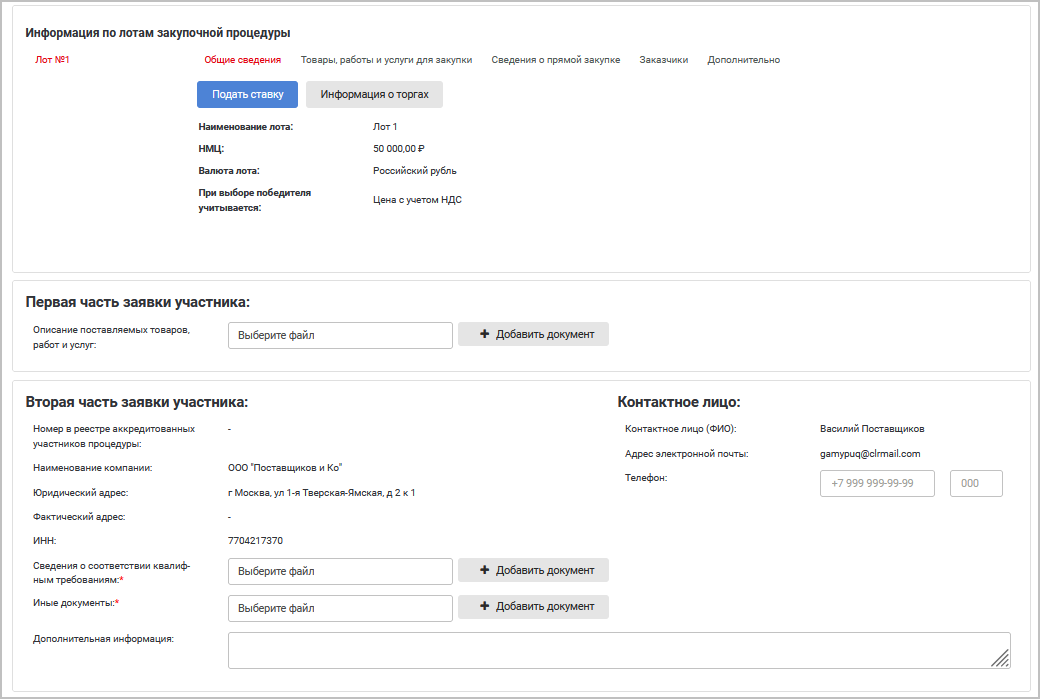Open the Товары, работы и услуги для закупки tab
This screenshot has width=1040, height=699.
click(386, 60)
